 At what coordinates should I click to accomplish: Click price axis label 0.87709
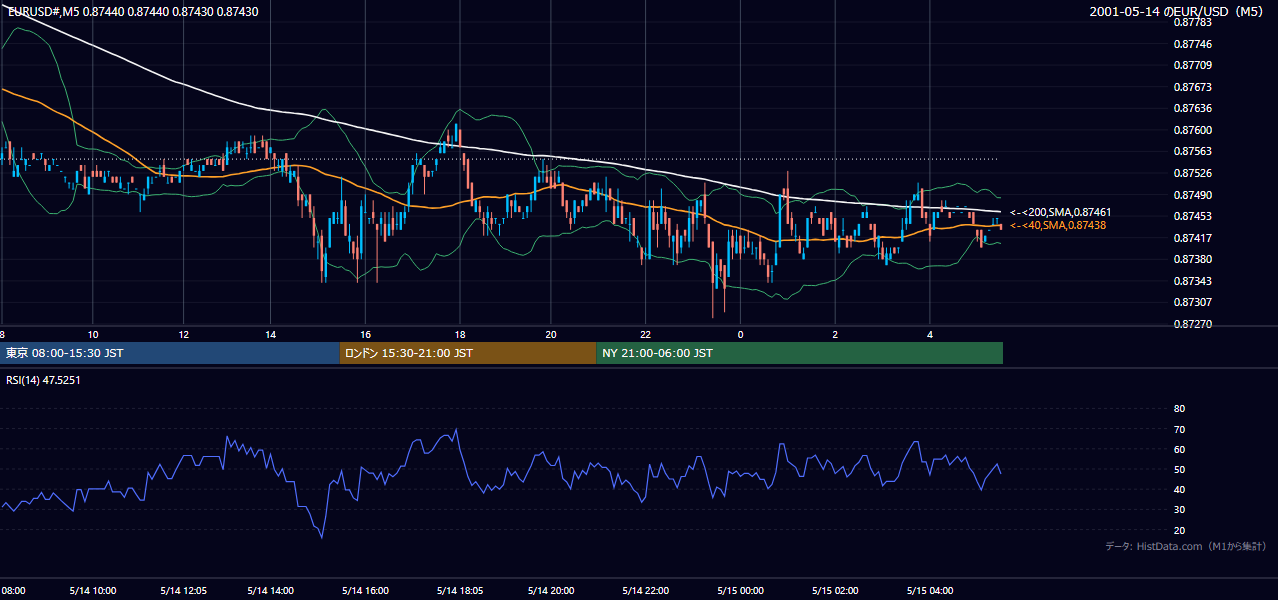pyautogui.click(x=1192, y=65)
